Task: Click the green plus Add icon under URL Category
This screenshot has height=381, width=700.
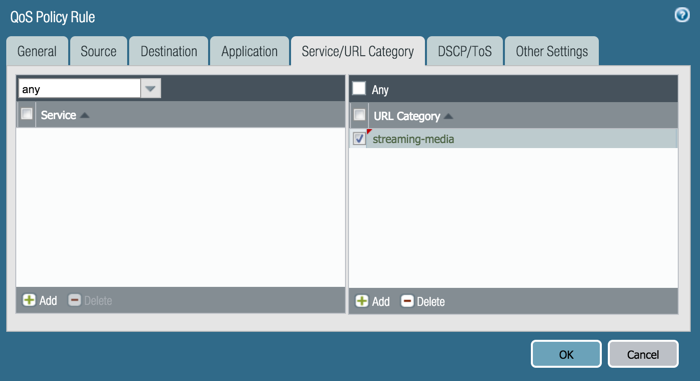Action: pos(362,301)
